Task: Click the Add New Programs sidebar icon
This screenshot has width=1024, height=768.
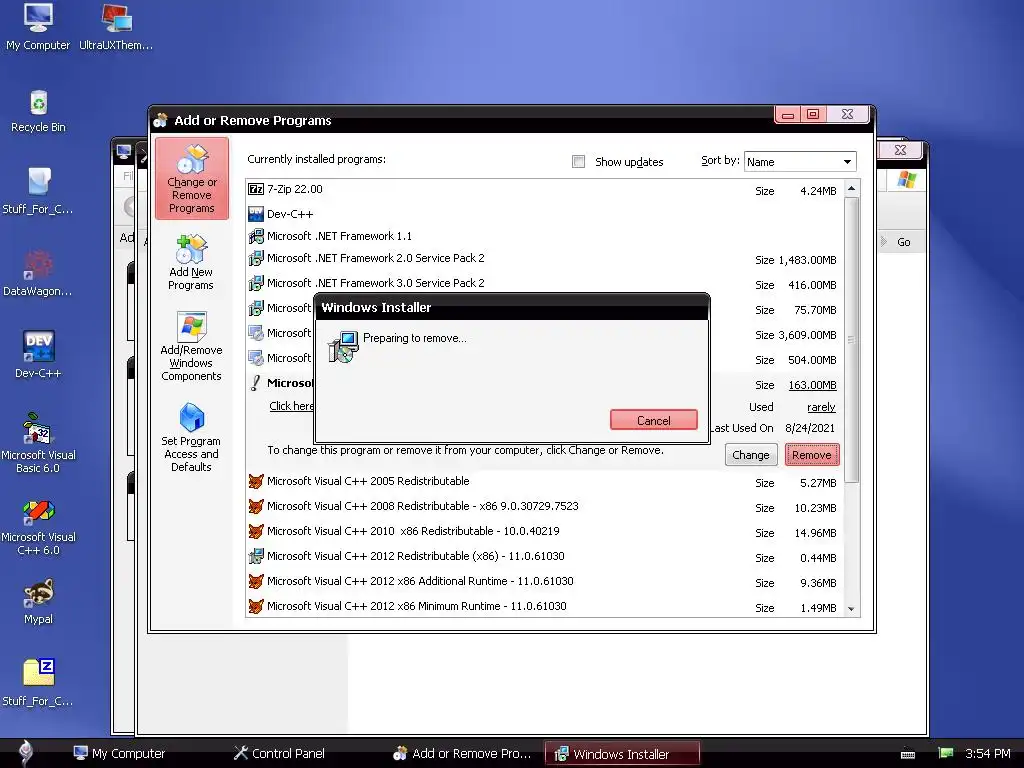Action: [191, 262]
